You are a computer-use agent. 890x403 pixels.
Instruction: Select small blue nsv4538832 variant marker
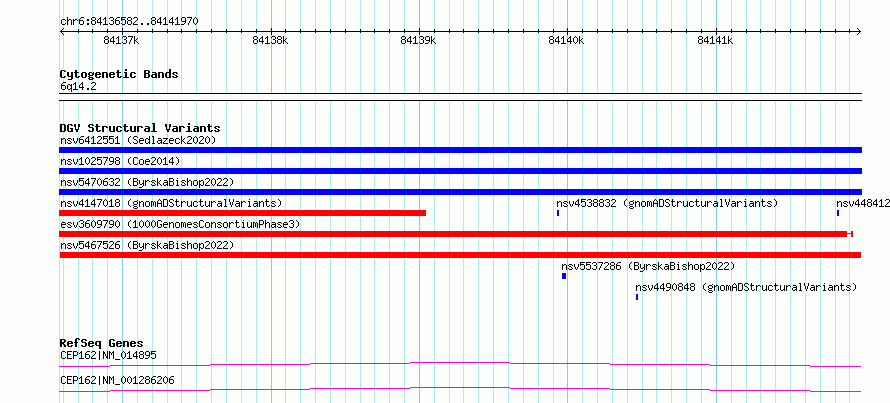click(x=558, y=213)
